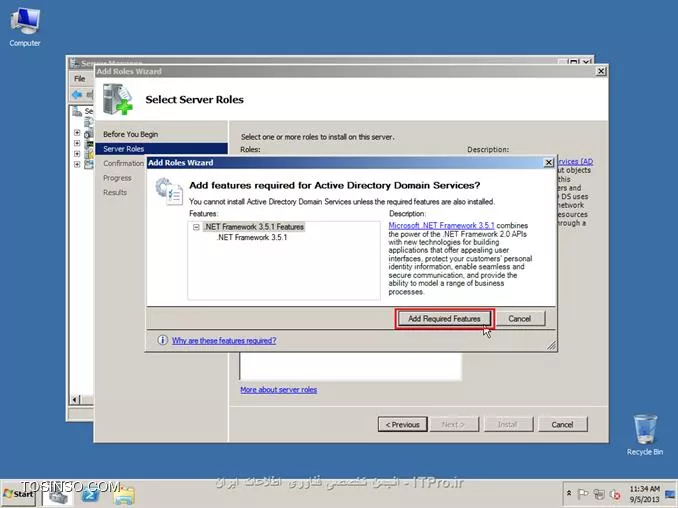Select the Server Manager root tree icon
Screen dimensions: 678x508
[x=78, y=112]
